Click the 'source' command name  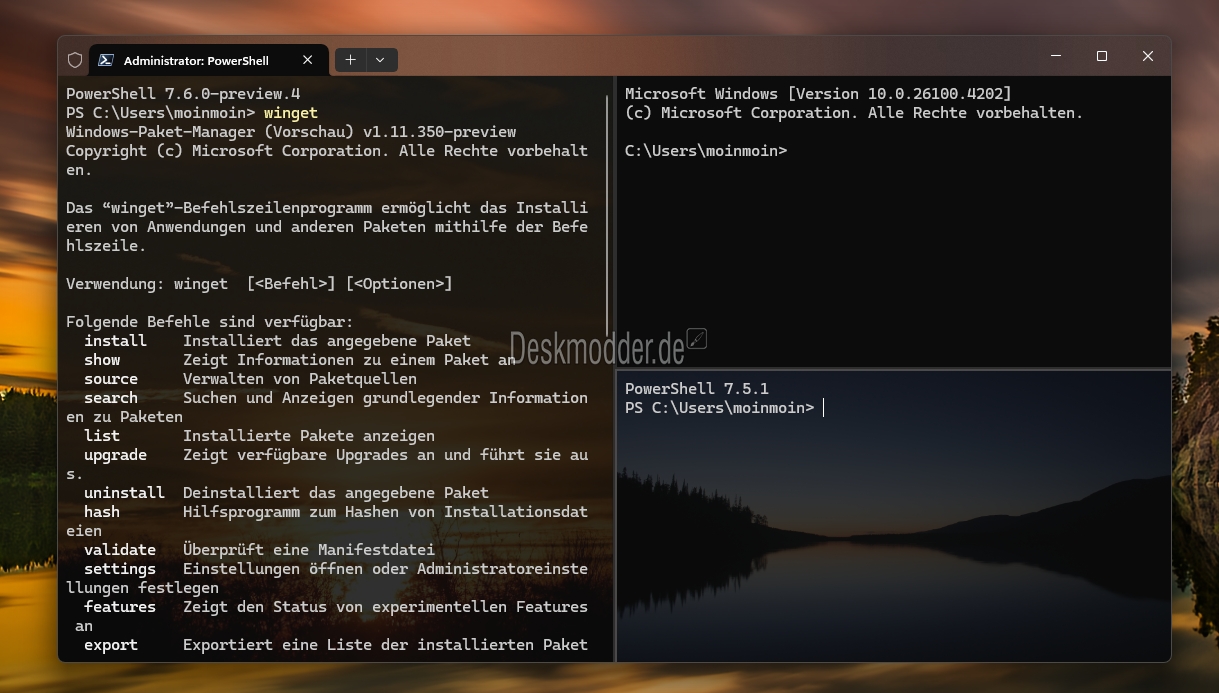click(111, 379)
